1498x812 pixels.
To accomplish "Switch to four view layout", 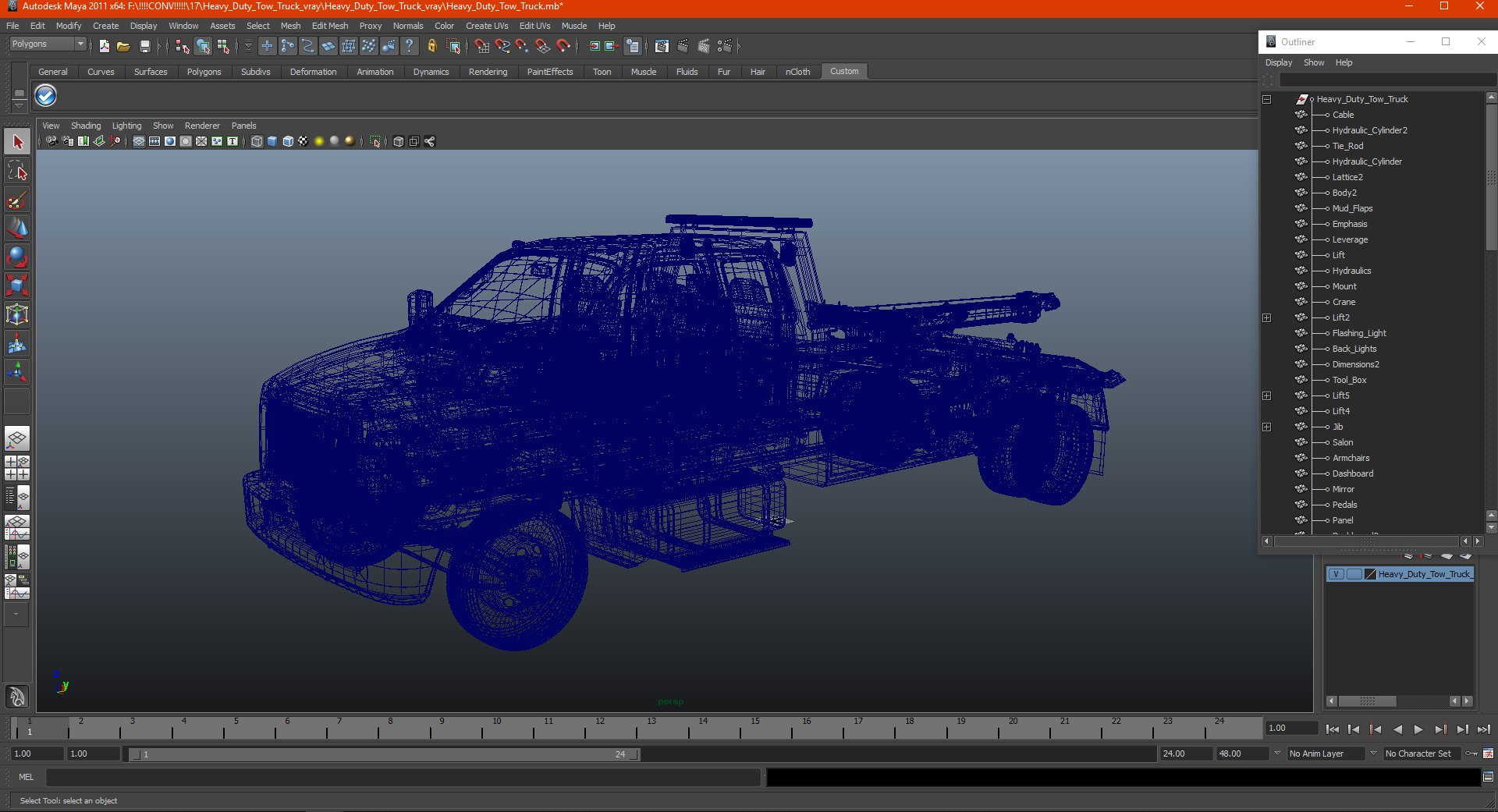I will coord(17,468).
